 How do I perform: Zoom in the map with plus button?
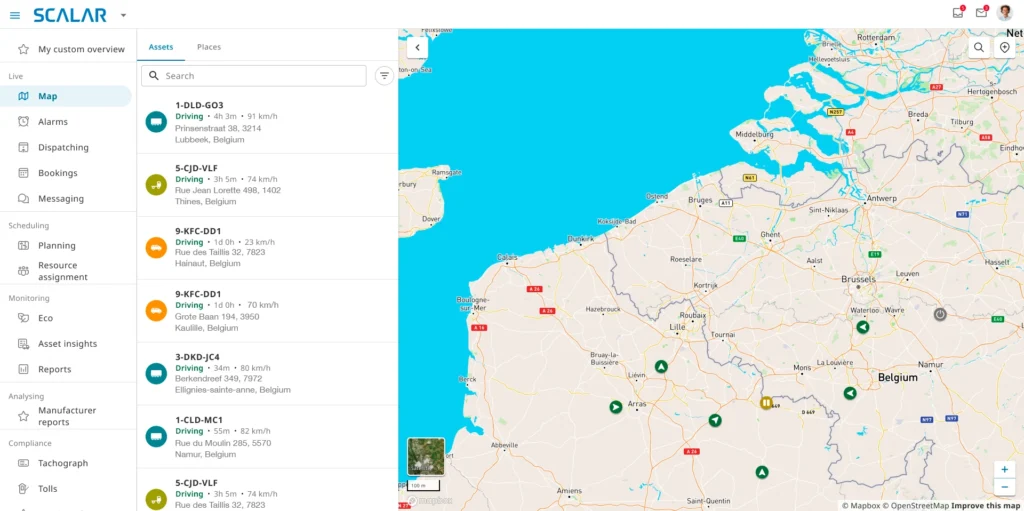tap(1004, 469)
